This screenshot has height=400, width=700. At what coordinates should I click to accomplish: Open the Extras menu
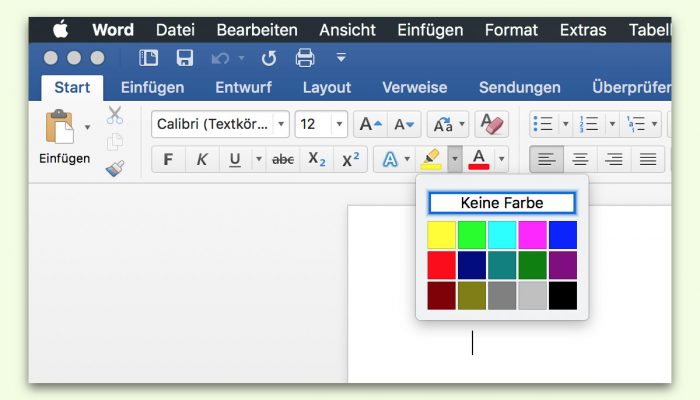click(583, 30)
